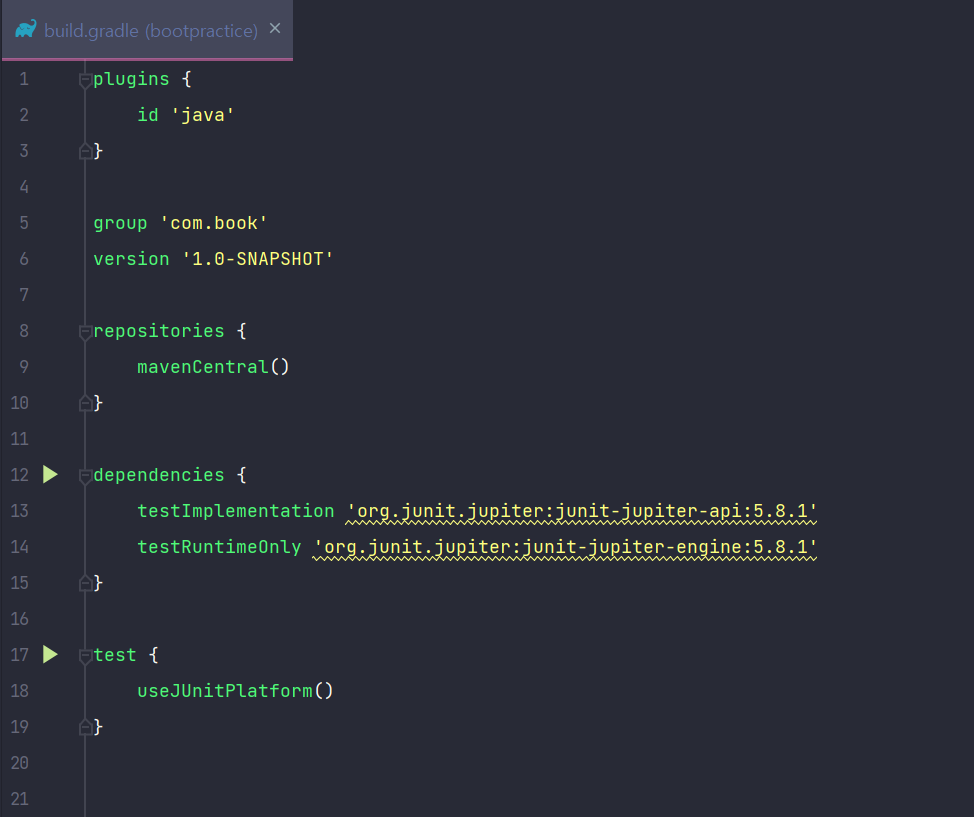Select the build.gradle (bootpractice) tab

(x=147, y=30)
